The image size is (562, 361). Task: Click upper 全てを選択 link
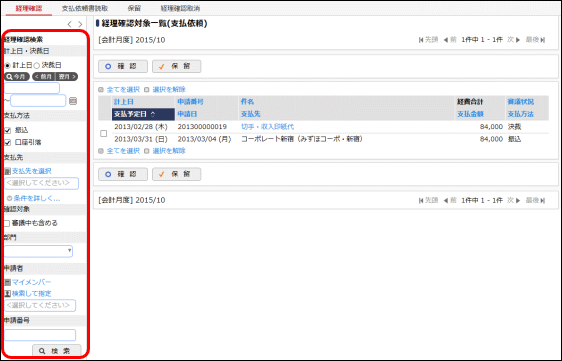pos(123,90)
